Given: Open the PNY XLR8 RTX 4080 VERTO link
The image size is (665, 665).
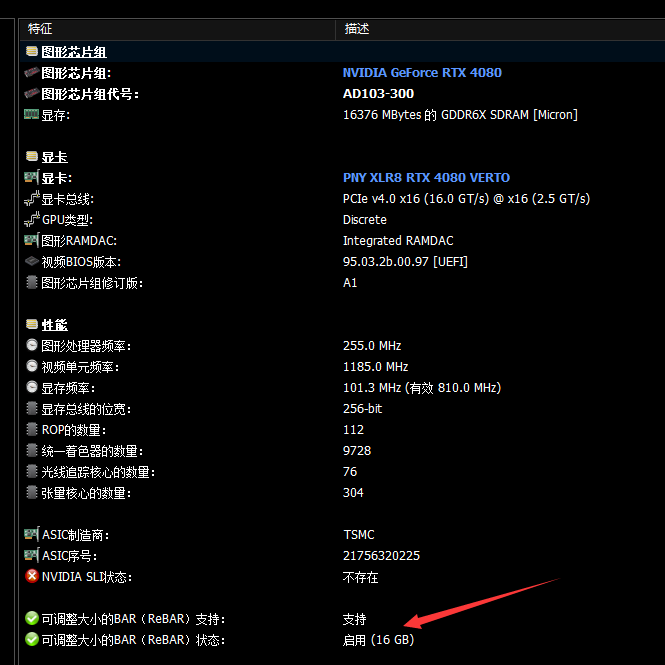Looking at the screenshot, I should point(426,177).
